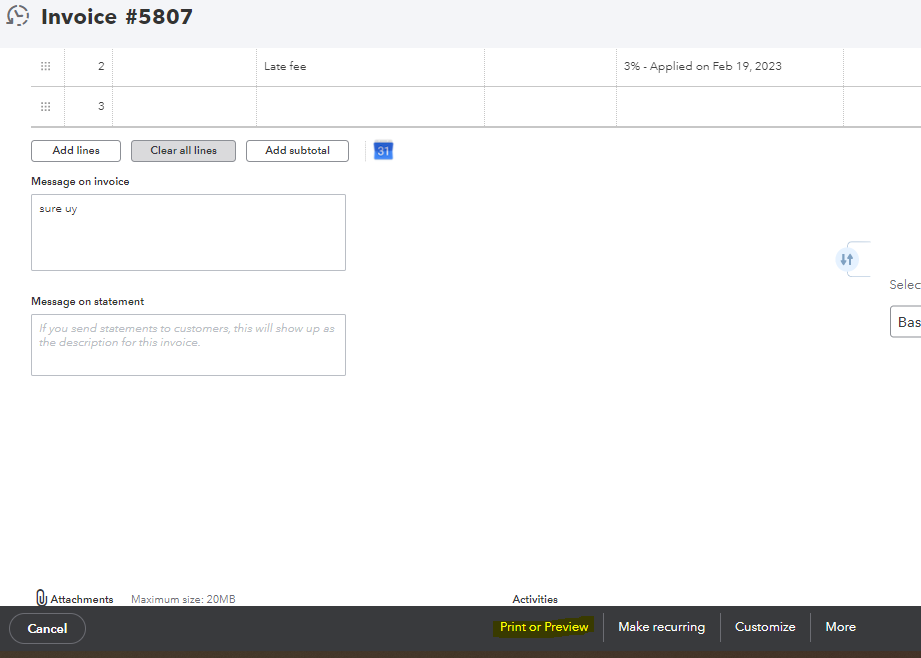The image size is (921, 658).
Task: Click the drag handle on row 2
Action: coord(45,66)
